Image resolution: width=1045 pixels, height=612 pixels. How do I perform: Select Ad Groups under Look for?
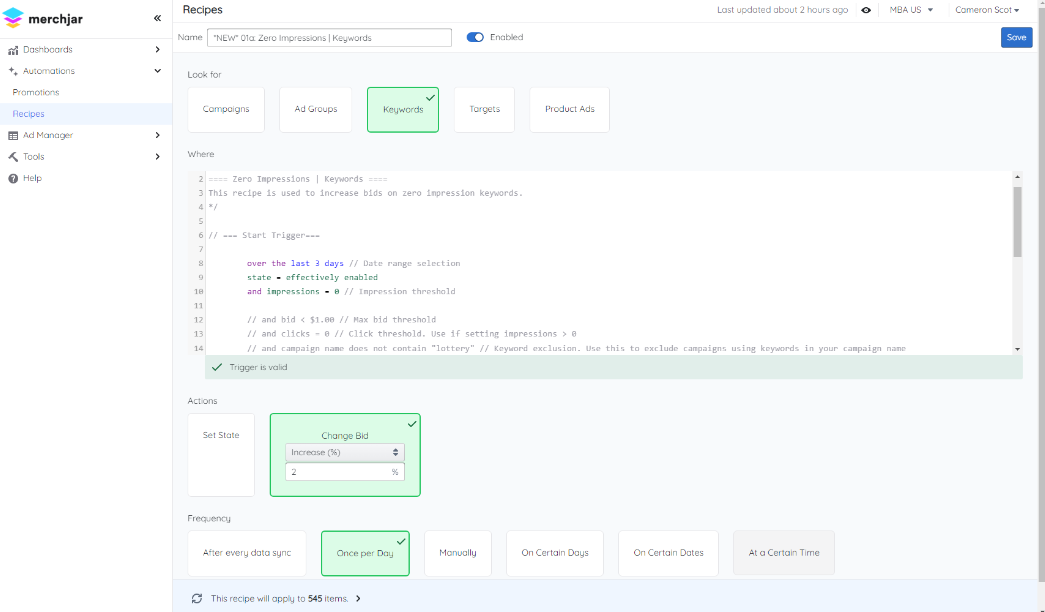(316, 109)
